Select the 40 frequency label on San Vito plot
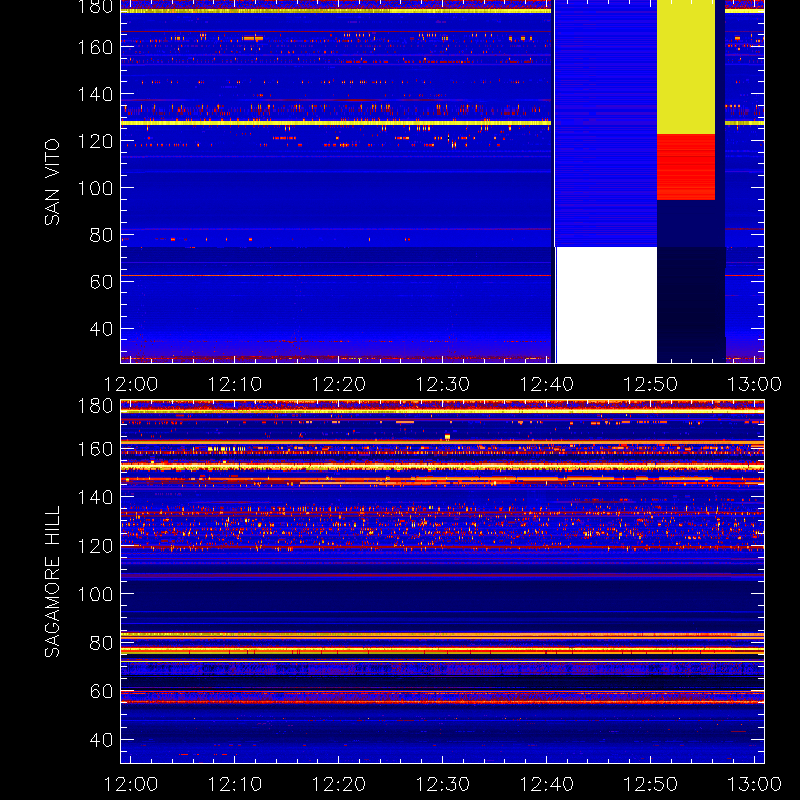 point(101,329)
